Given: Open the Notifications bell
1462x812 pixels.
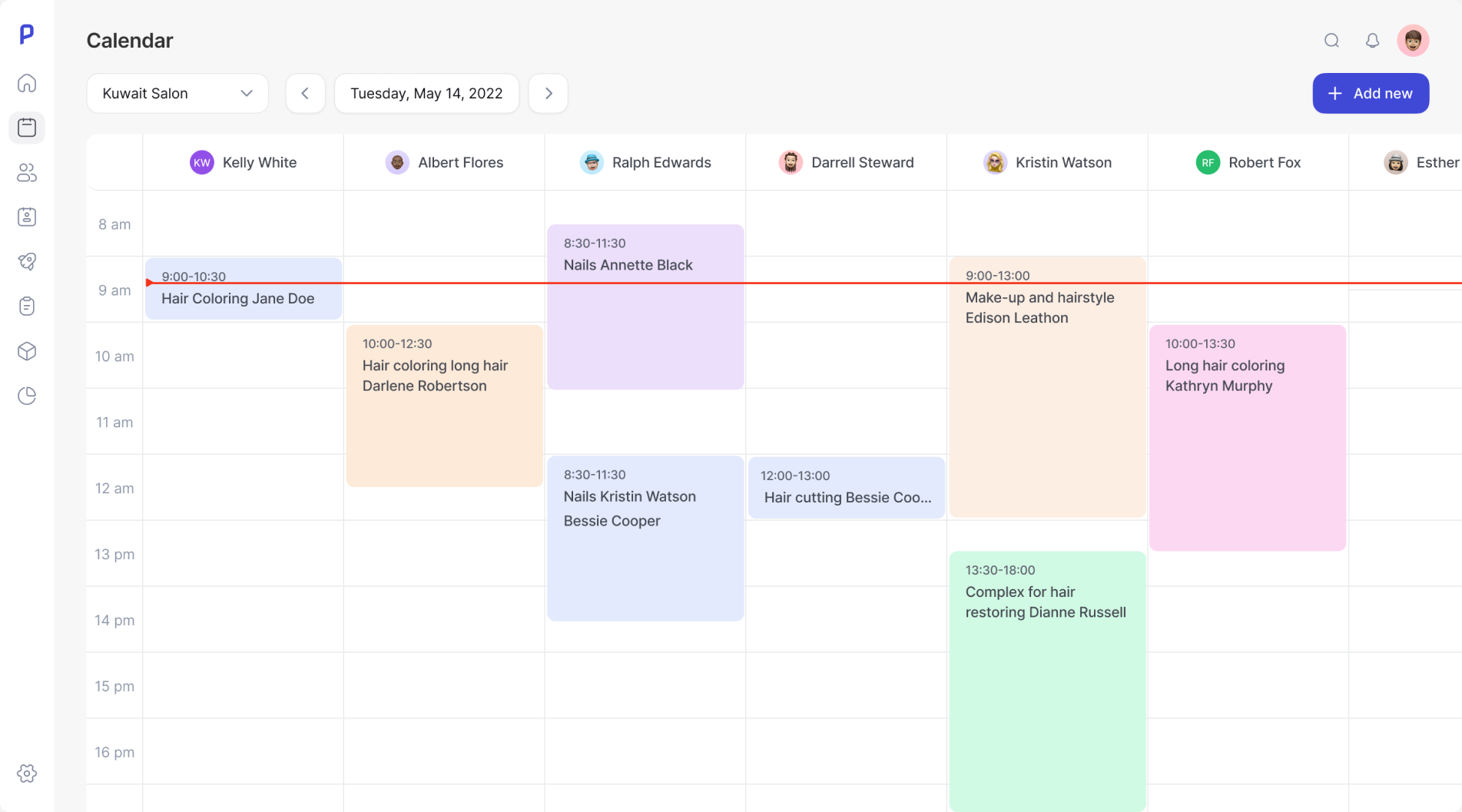Looking at the screenshot, I should (1372, 40).
